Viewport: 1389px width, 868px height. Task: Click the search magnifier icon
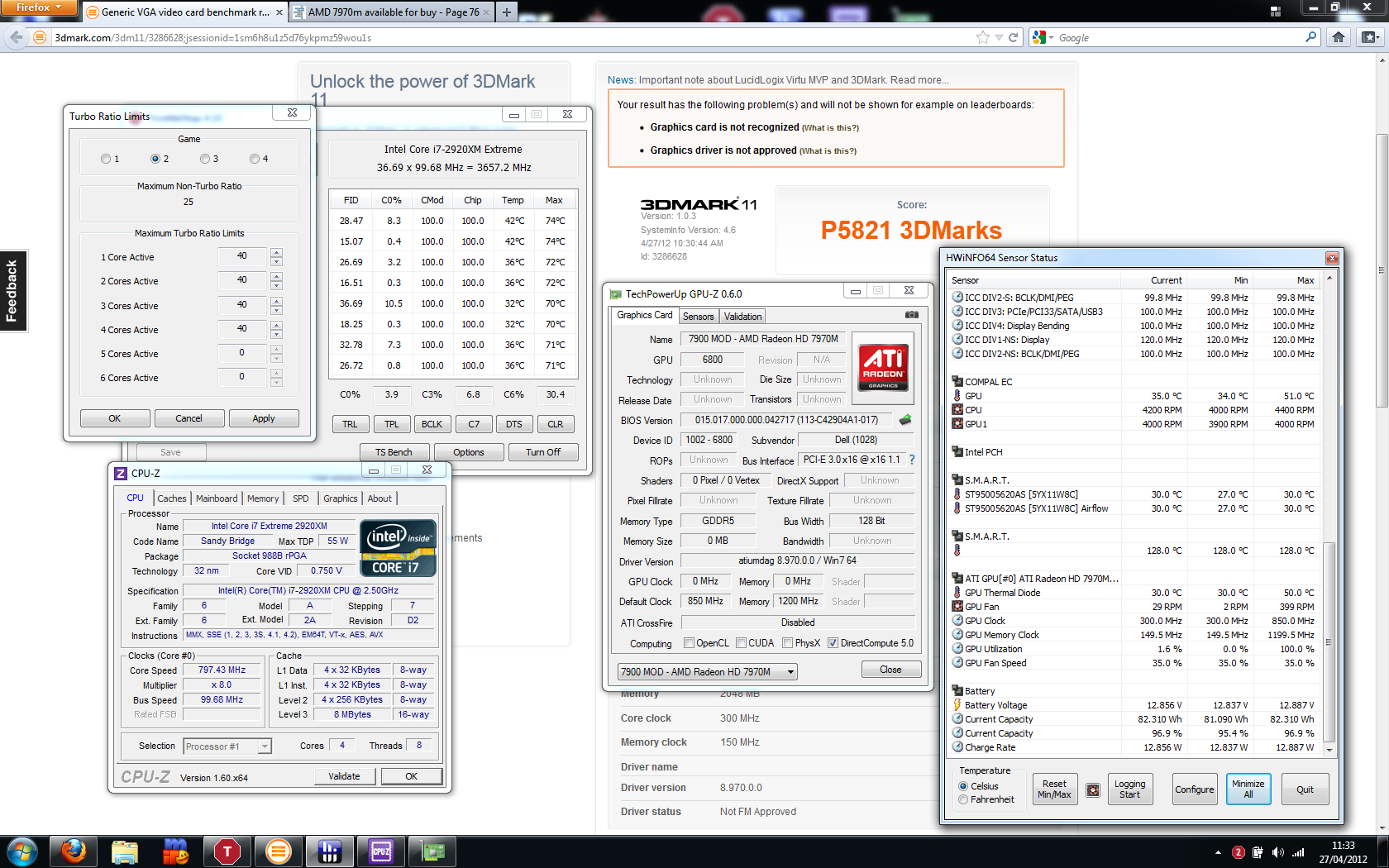(1310, 37)
